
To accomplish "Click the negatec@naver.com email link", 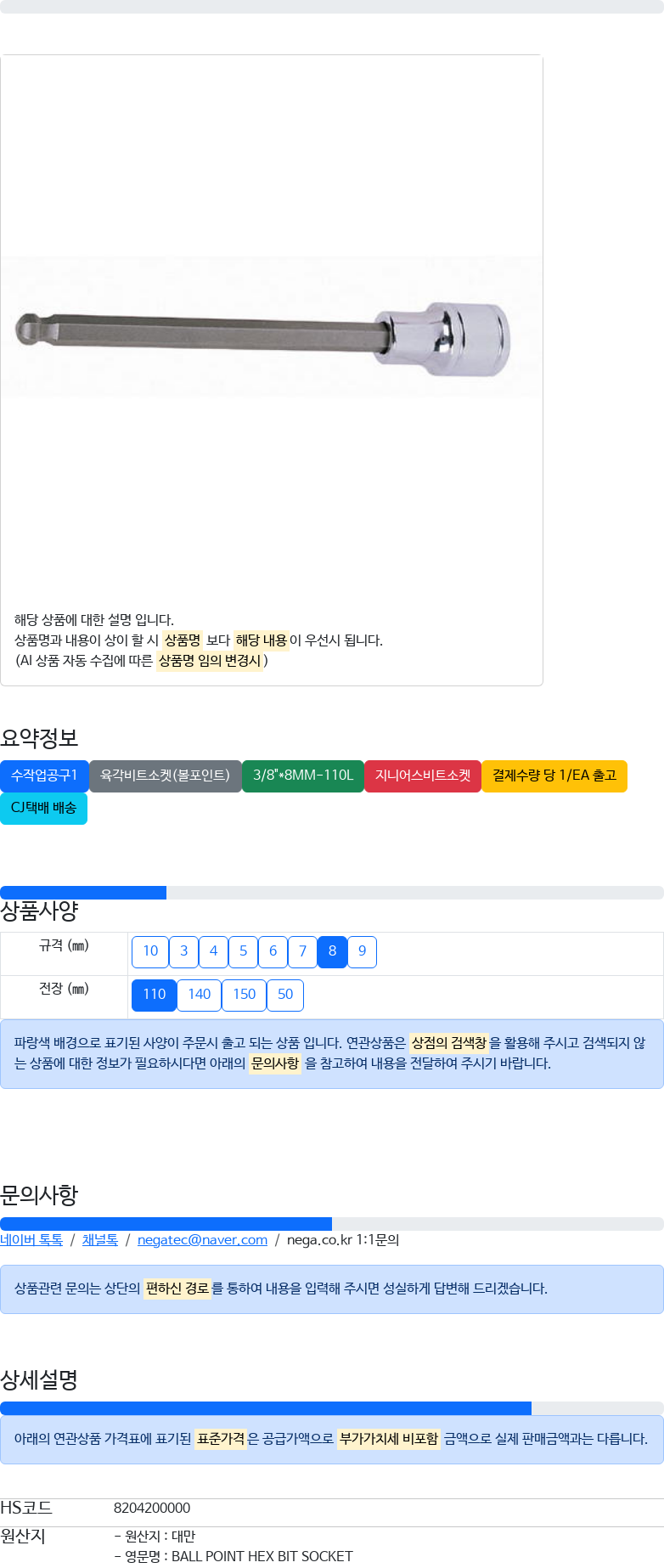I will point(202,1240).
